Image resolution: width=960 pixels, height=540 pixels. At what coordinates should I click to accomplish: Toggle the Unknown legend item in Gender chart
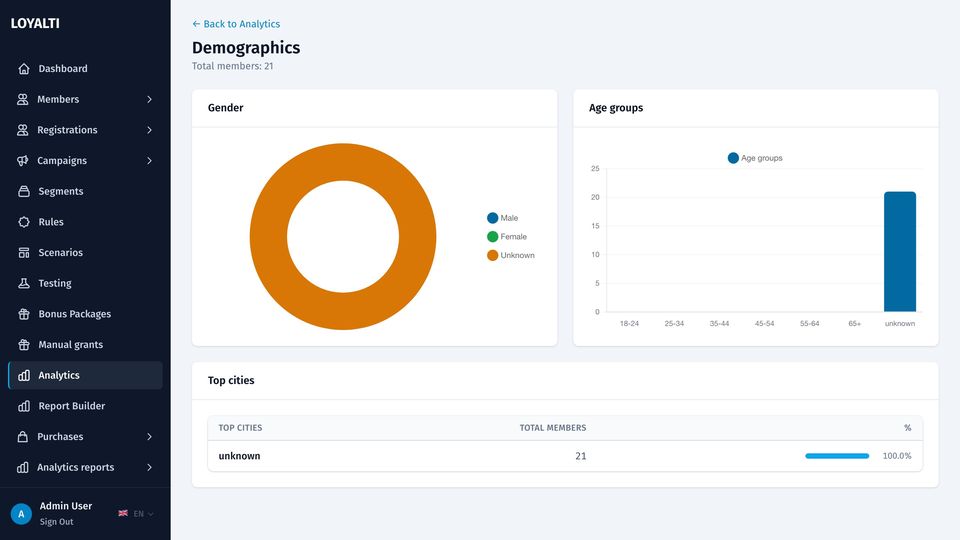coord(511,255)
